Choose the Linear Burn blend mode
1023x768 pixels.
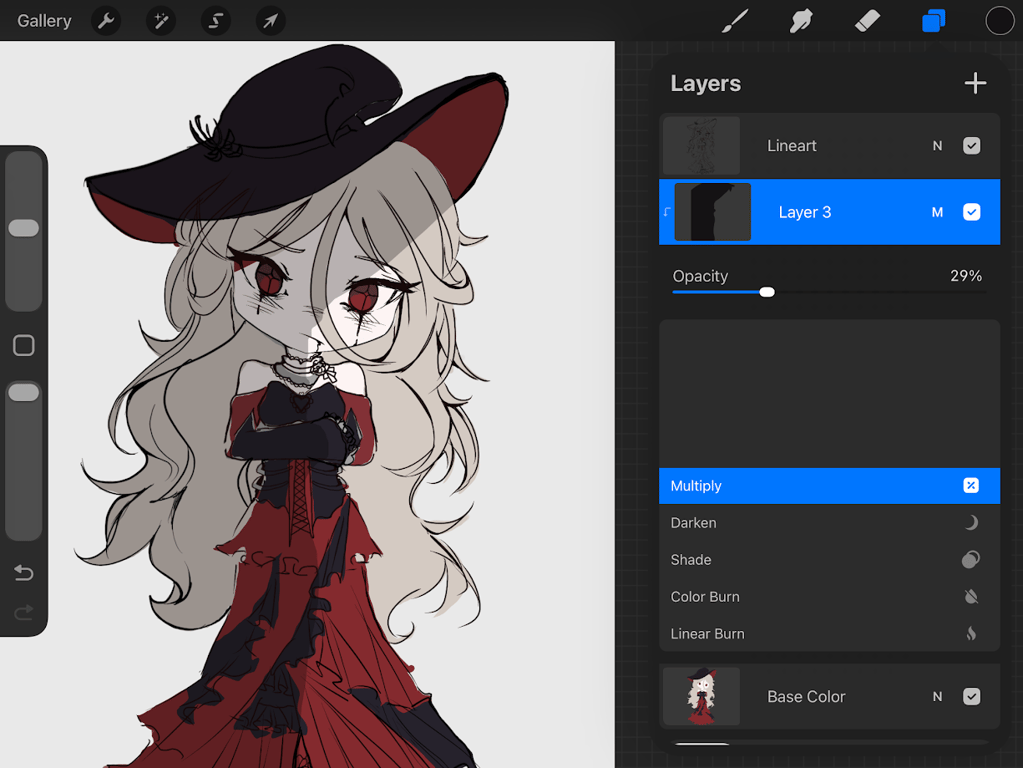tap(829, 634)
